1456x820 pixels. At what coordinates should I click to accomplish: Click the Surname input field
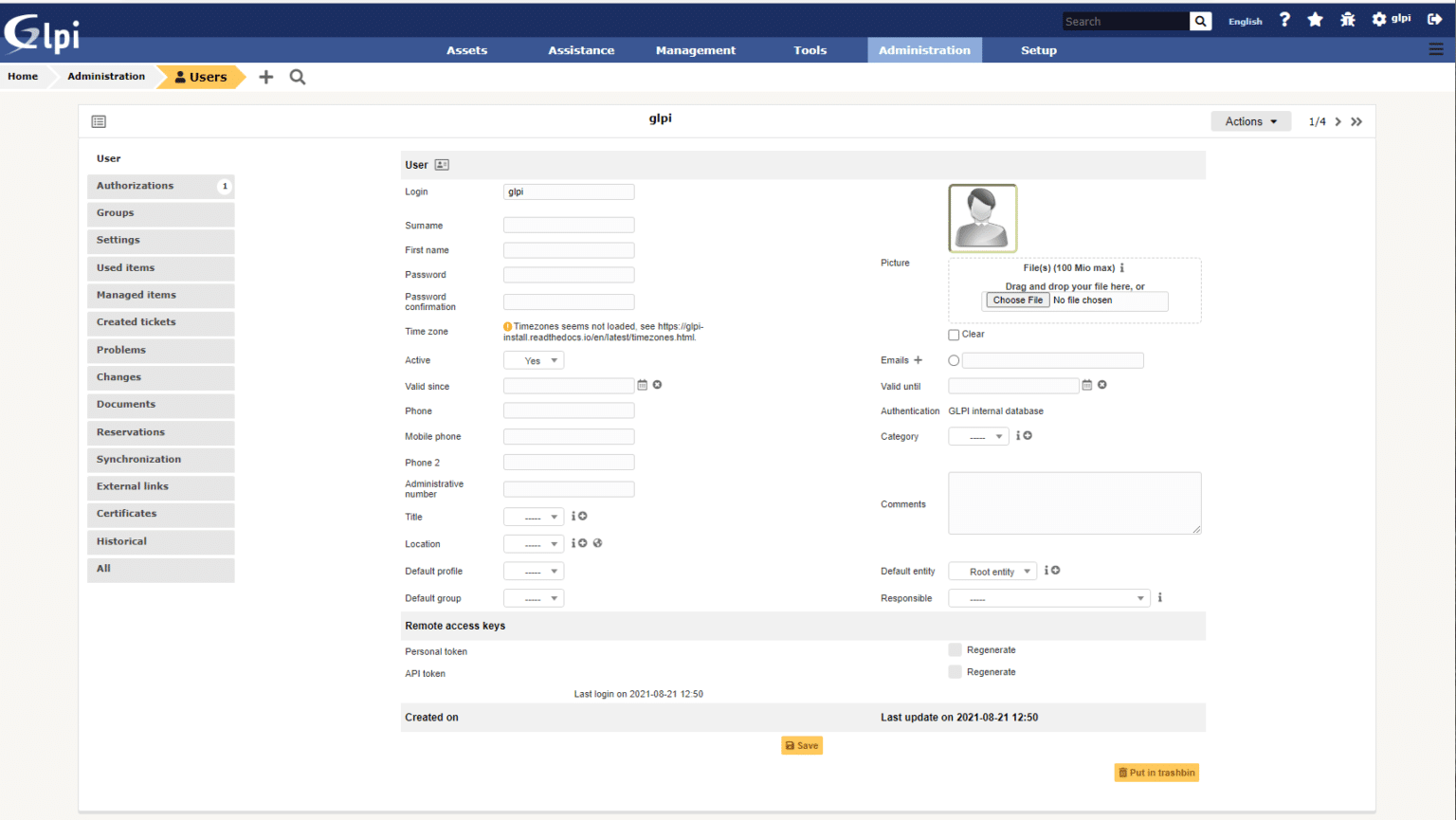coord(569,226)
